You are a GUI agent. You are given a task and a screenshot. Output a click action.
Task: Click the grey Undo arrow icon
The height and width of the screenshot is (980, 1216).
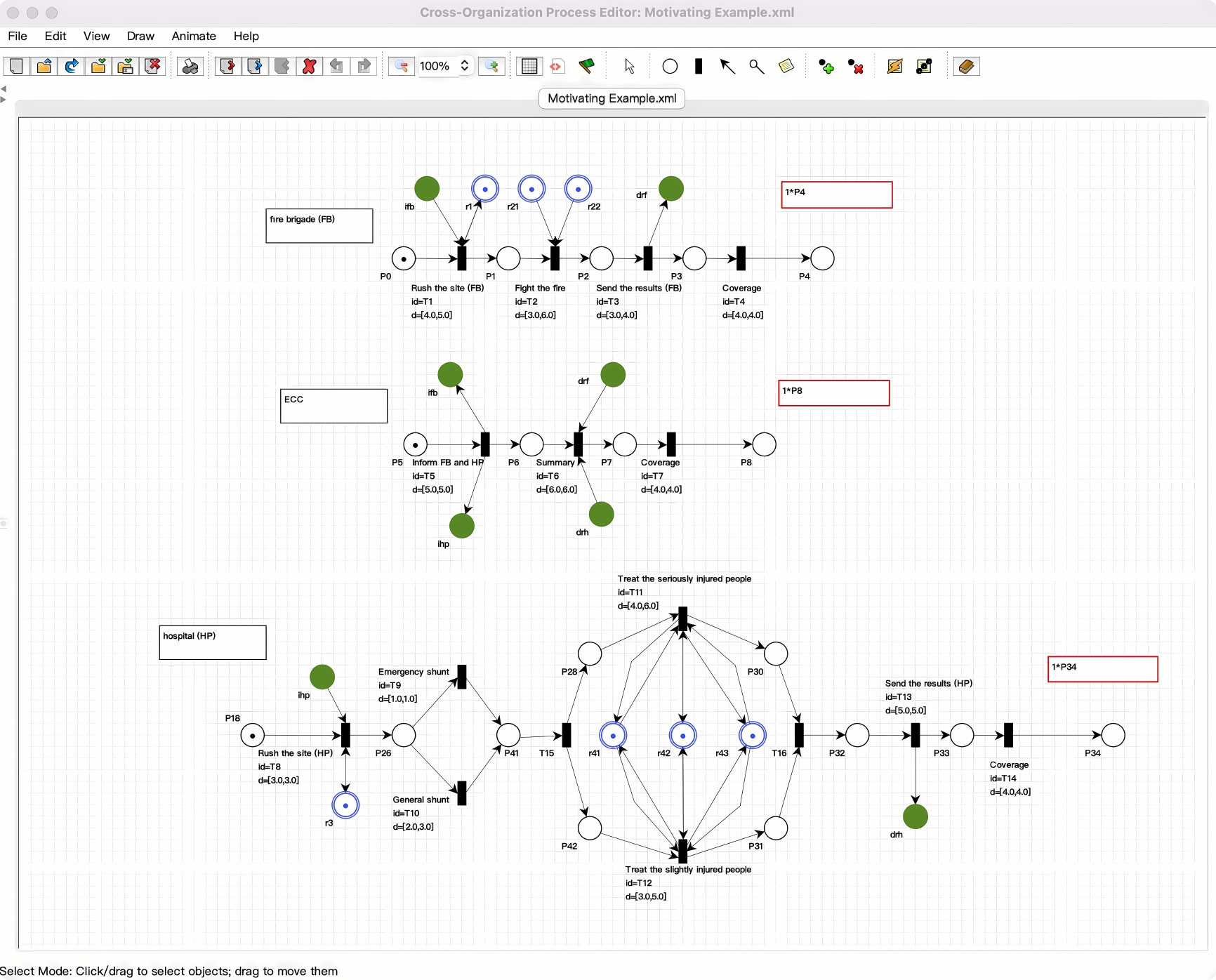point(336,66)
